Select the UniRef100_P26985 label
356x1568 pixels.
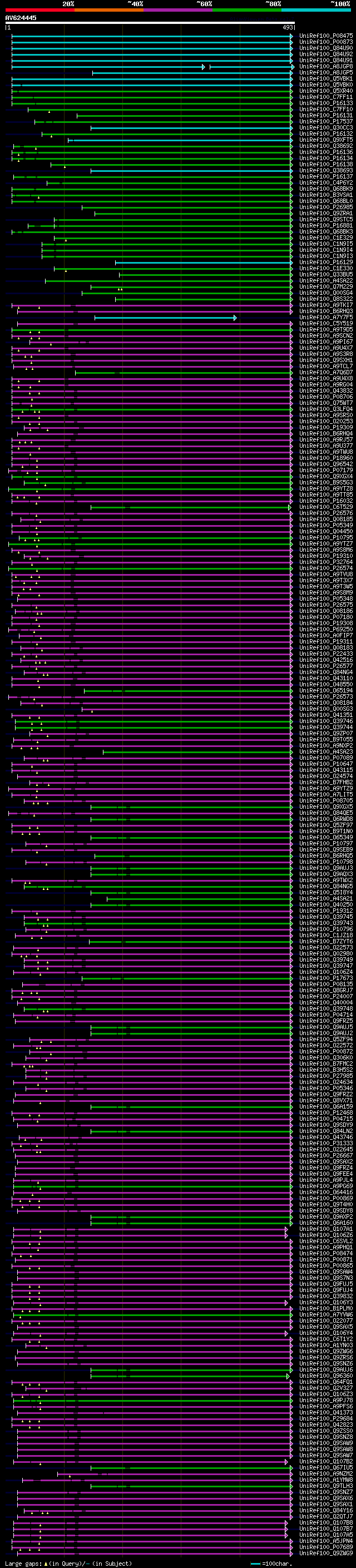click(326, 207)
